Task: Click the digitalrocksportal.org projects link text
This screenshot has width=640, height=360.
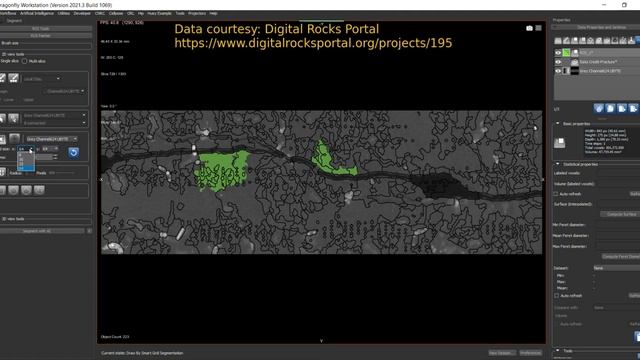Action: pyautogui.click(x=313, y=43)
